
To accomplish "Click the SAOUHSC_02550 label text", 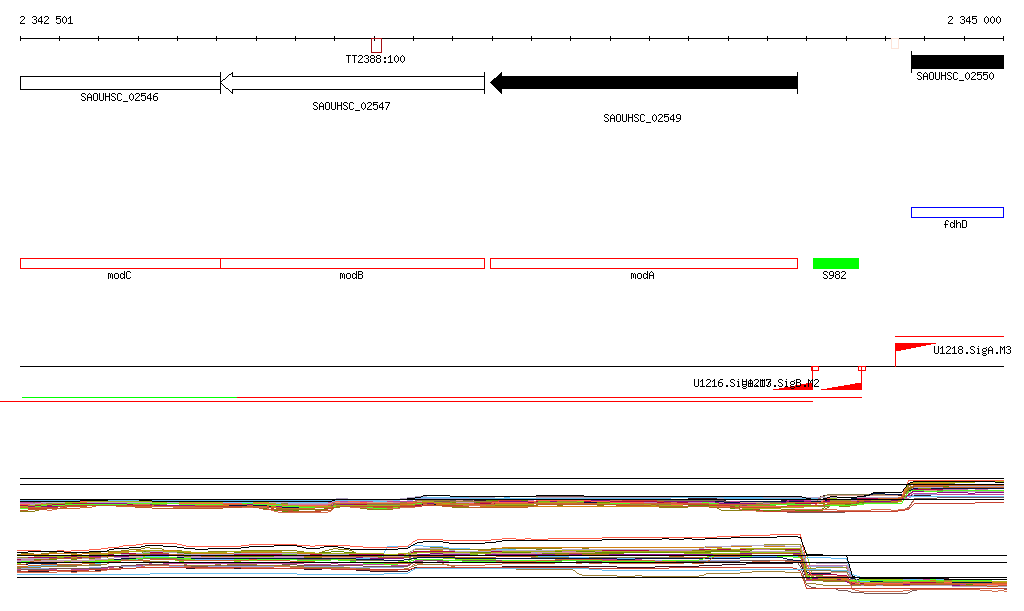I will point(955,76).
